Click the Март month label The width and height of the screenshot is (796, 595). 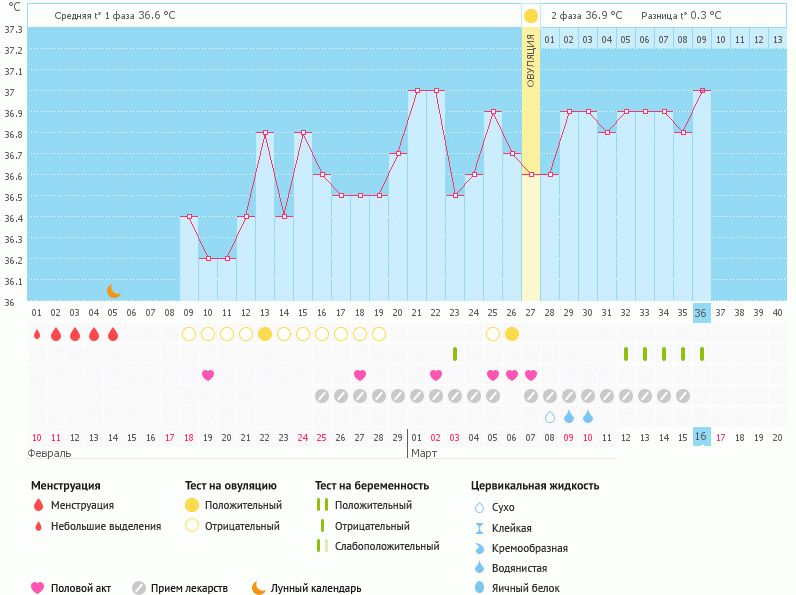point(424,453)
